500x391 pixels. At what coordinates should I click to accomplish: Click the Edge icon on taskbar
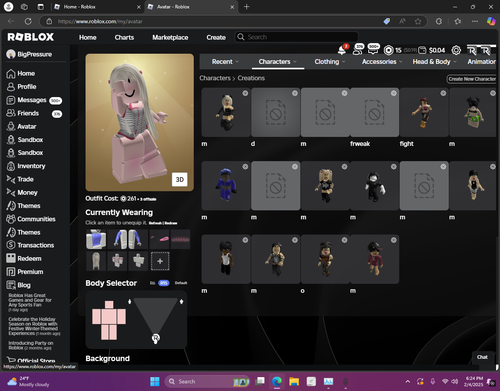[x=277, y=381]
